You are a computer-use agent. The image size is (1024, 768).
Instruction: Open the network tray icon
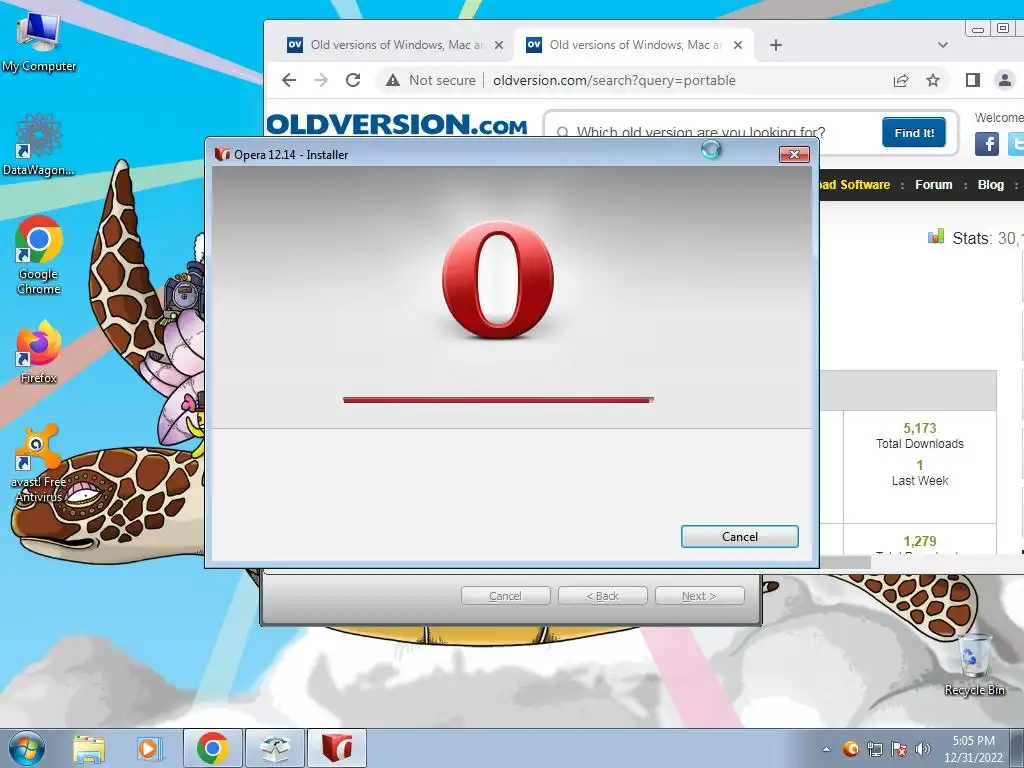coord(874,749)
